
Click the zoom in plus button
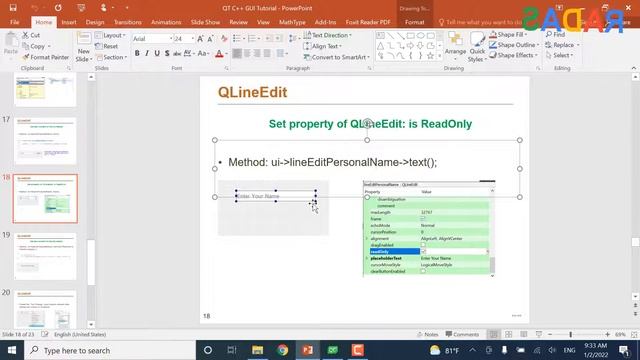(608, 334)
